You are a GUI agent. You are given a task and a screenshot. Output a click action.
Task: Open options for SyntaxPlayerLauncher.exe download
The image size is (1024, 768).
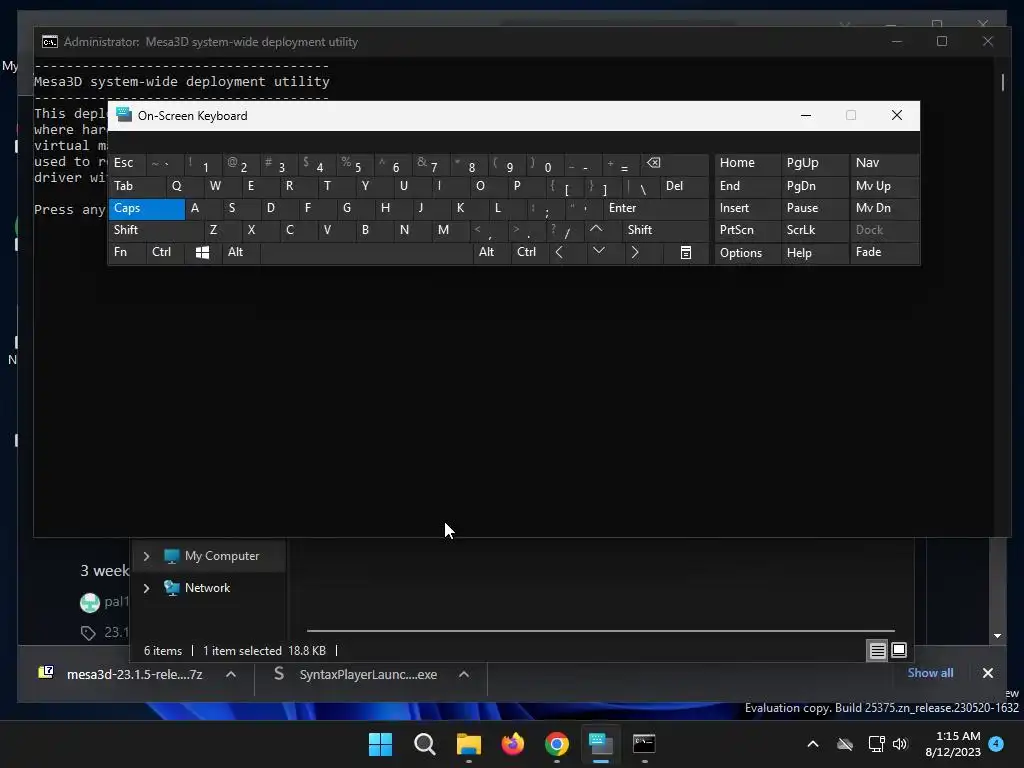click(x=464, y=674)
